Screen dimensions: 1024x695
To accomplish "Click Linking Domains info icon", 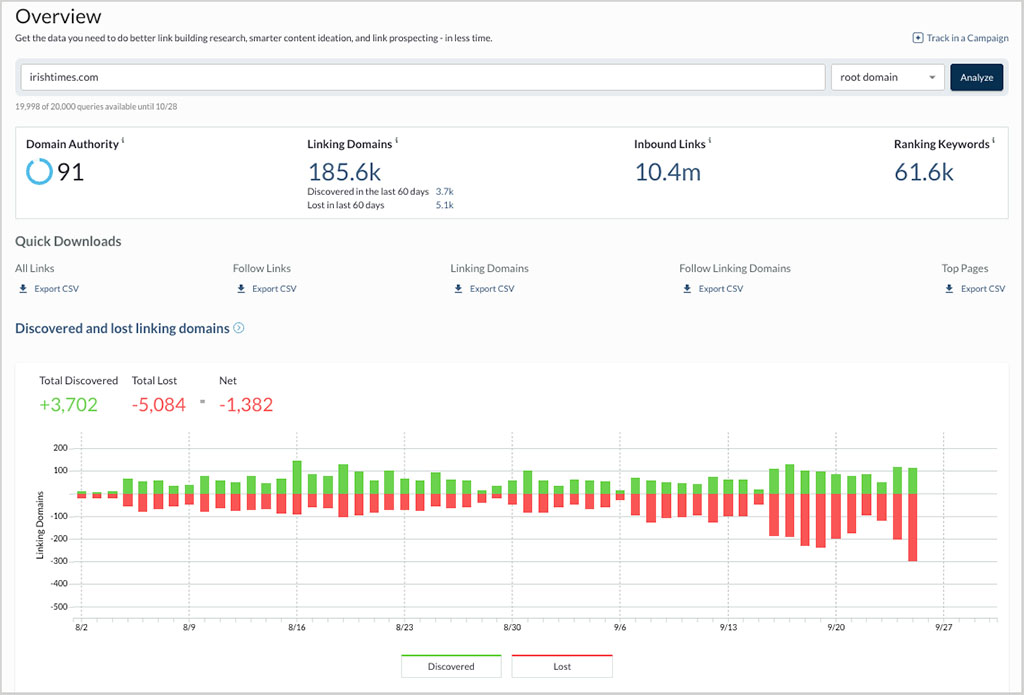I will [x=396, y=140].
